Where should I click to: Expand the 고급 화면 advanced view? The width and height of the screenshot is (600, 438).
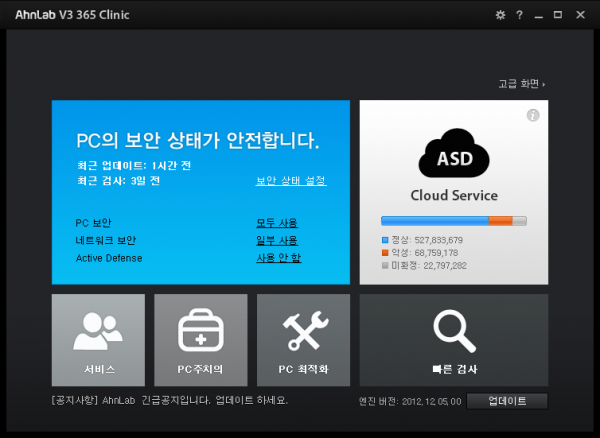521,83
